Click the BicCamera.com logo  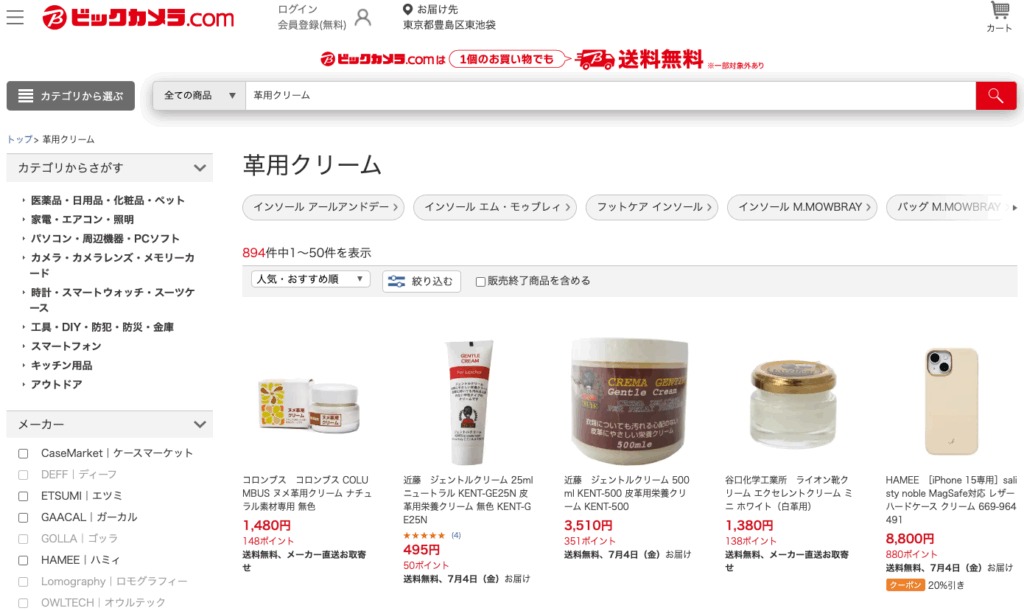click(x=138, y=18)
